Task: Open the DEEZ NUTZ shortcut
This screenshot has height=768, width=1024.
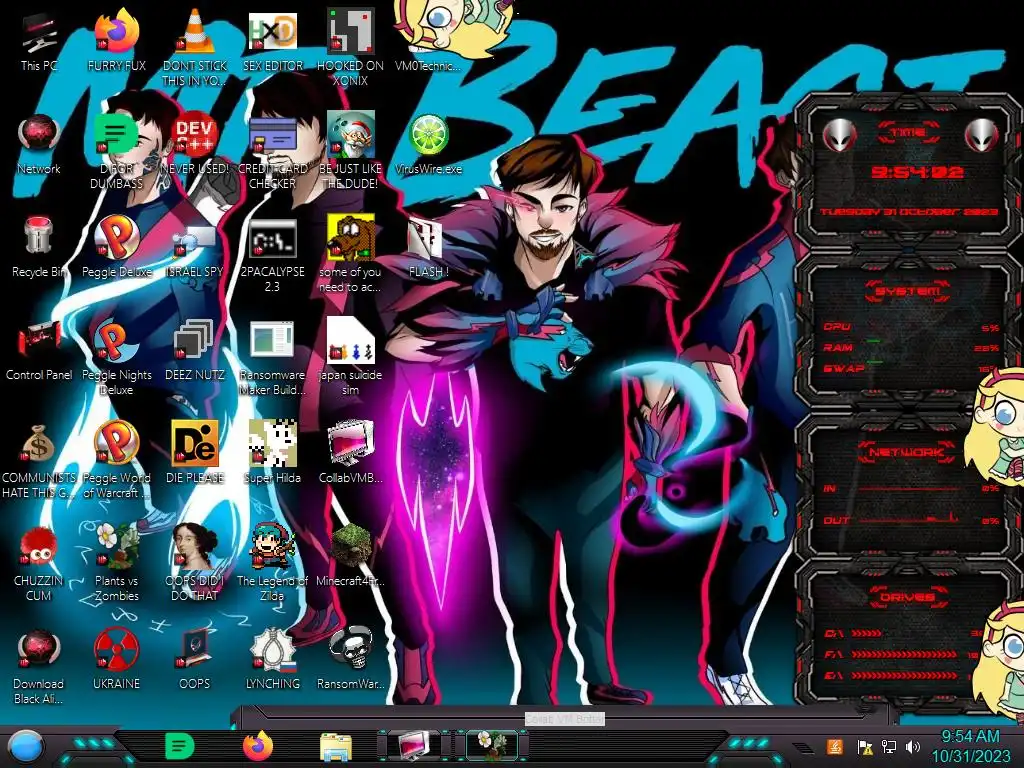Action: click(x=195, y=340)
